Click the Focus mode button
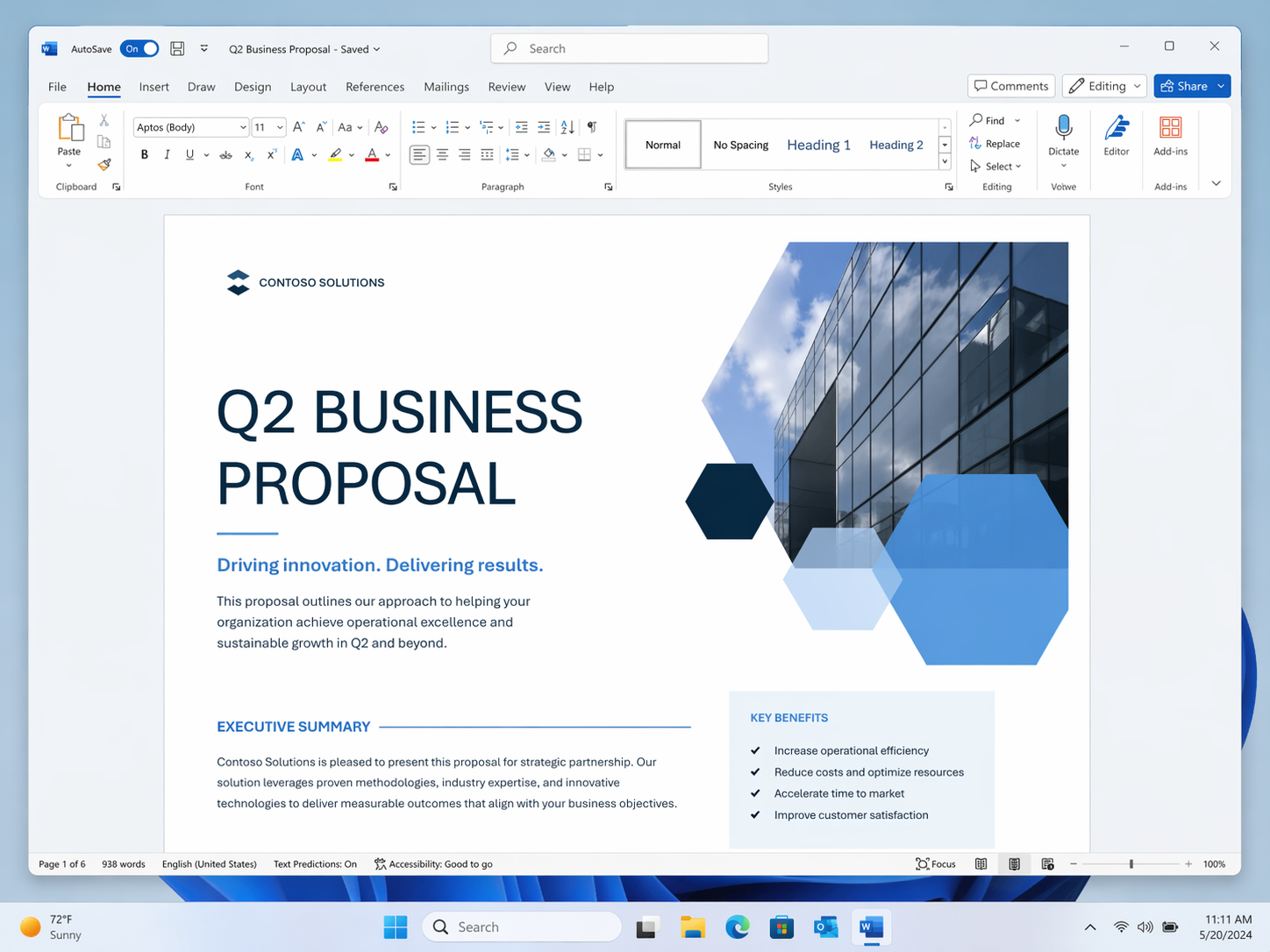 pos(936,864)
